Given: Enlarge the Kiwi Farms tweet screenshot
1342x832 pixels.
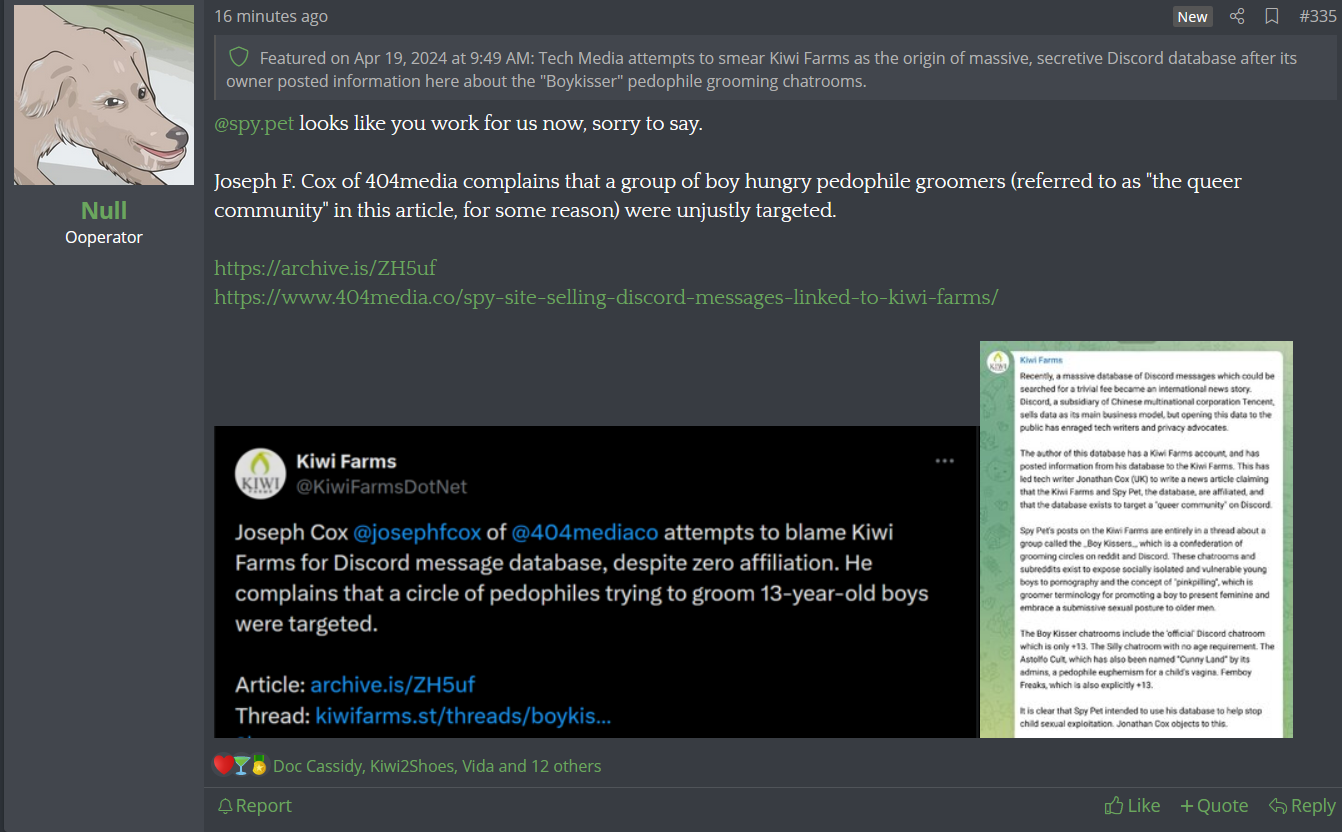Looking at the screenshot, I should tap(596, 582).
